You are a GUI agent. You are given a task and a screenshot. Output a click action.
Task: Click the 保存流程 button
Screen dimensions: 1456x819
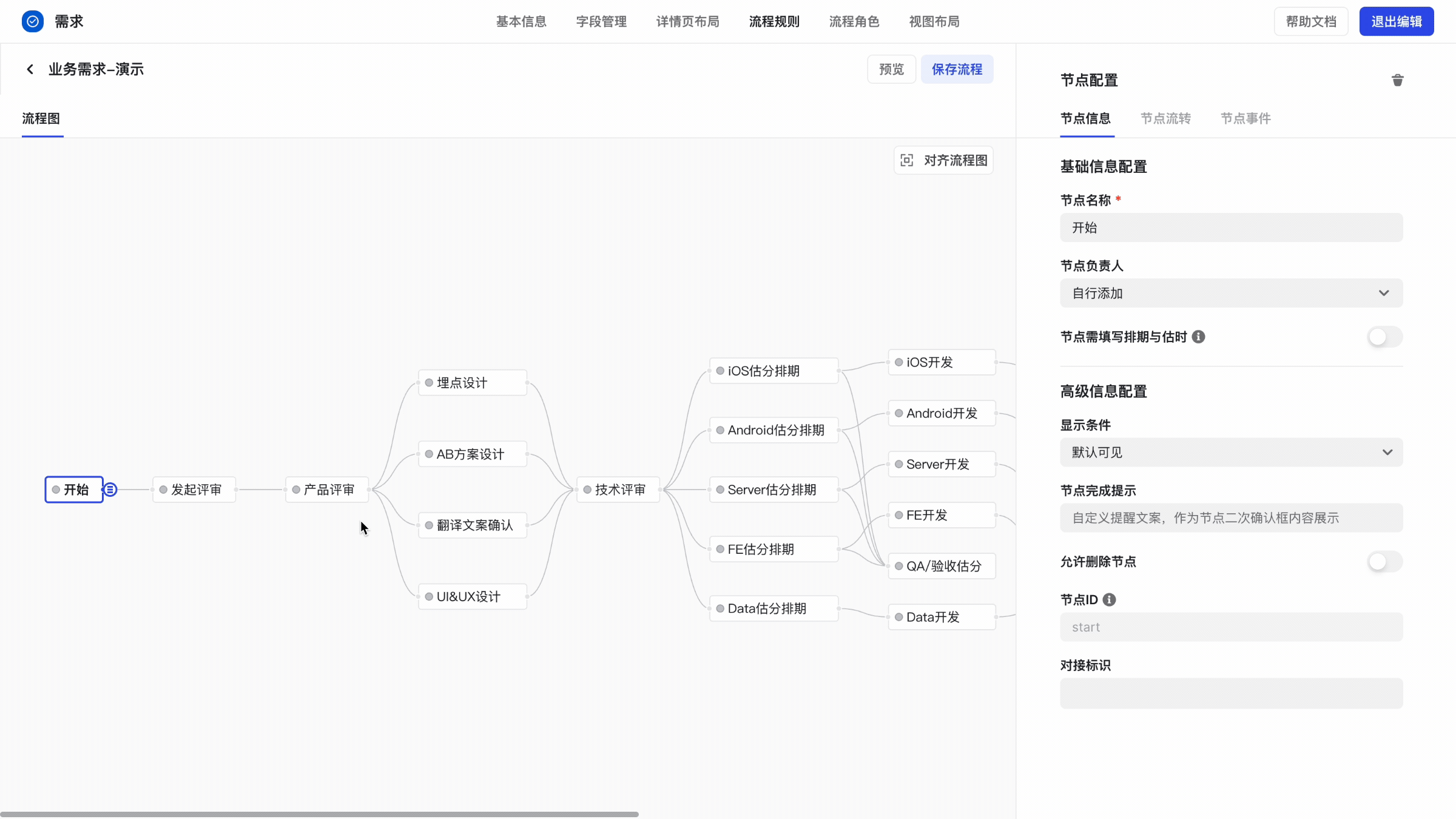[x=957, y=69]
